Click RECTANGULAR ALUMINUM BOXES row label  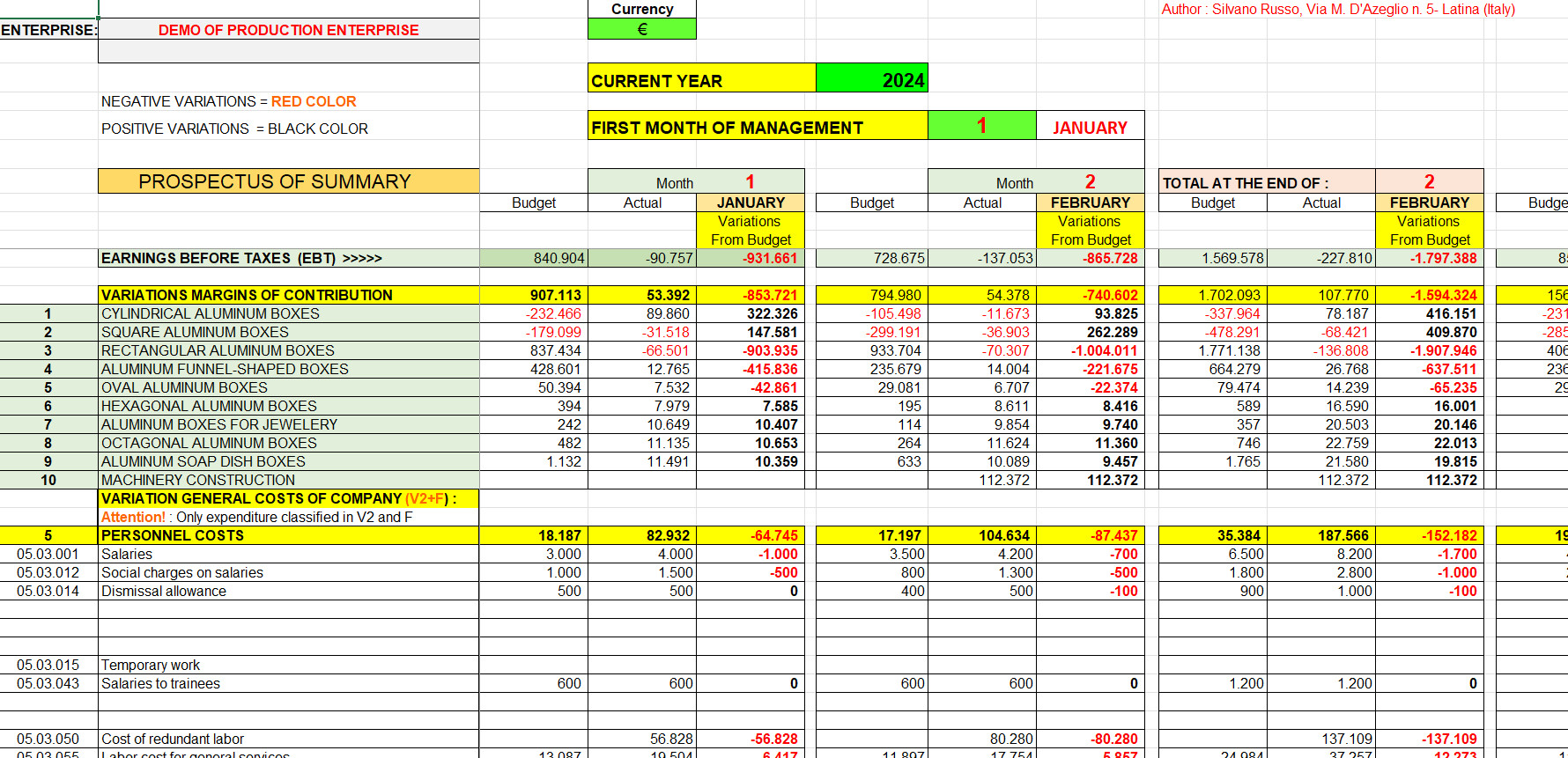coord(288,350)
